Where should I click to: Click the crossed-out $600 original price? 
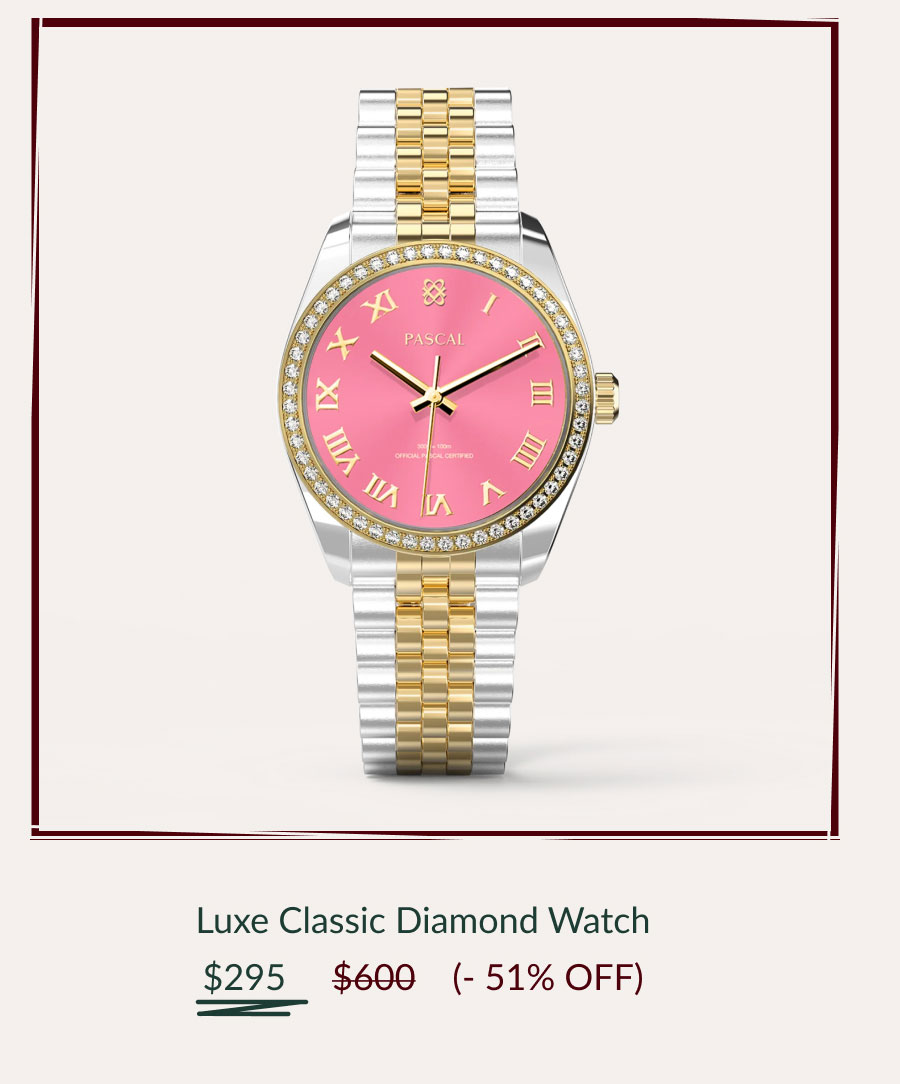374,977
